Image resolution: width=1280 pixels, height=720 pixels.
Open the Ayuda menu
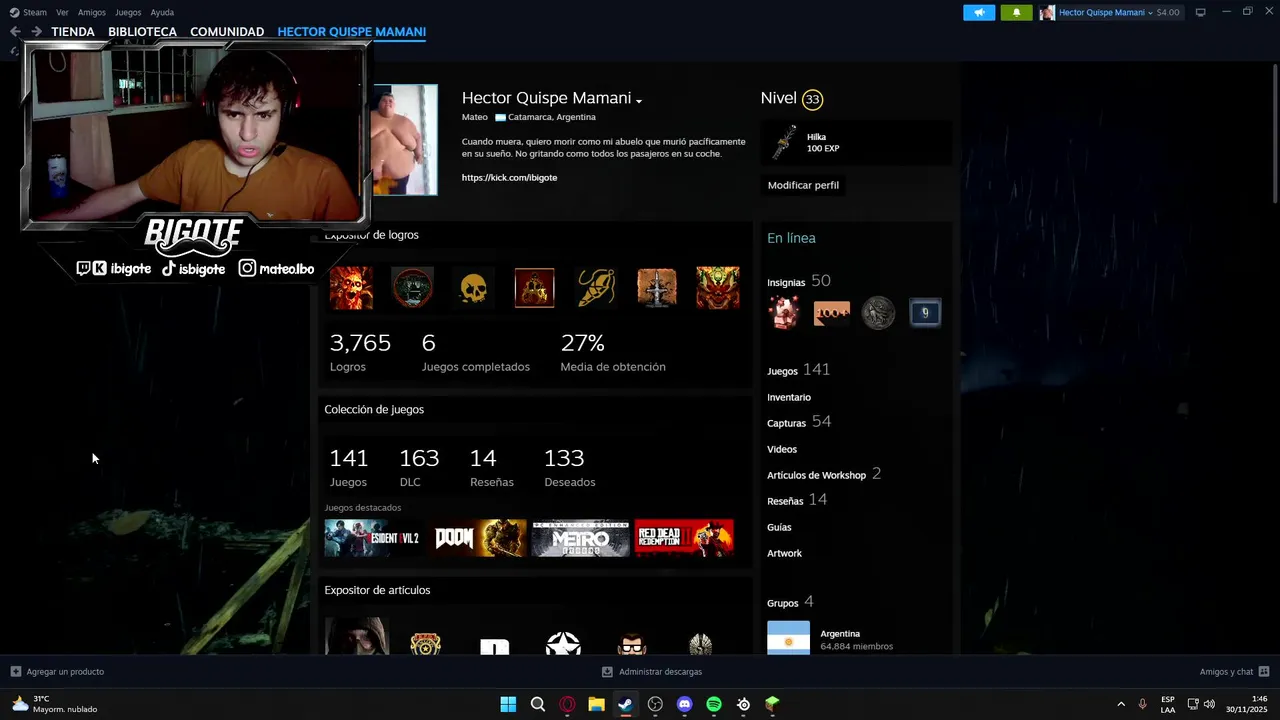coord(162,12)
